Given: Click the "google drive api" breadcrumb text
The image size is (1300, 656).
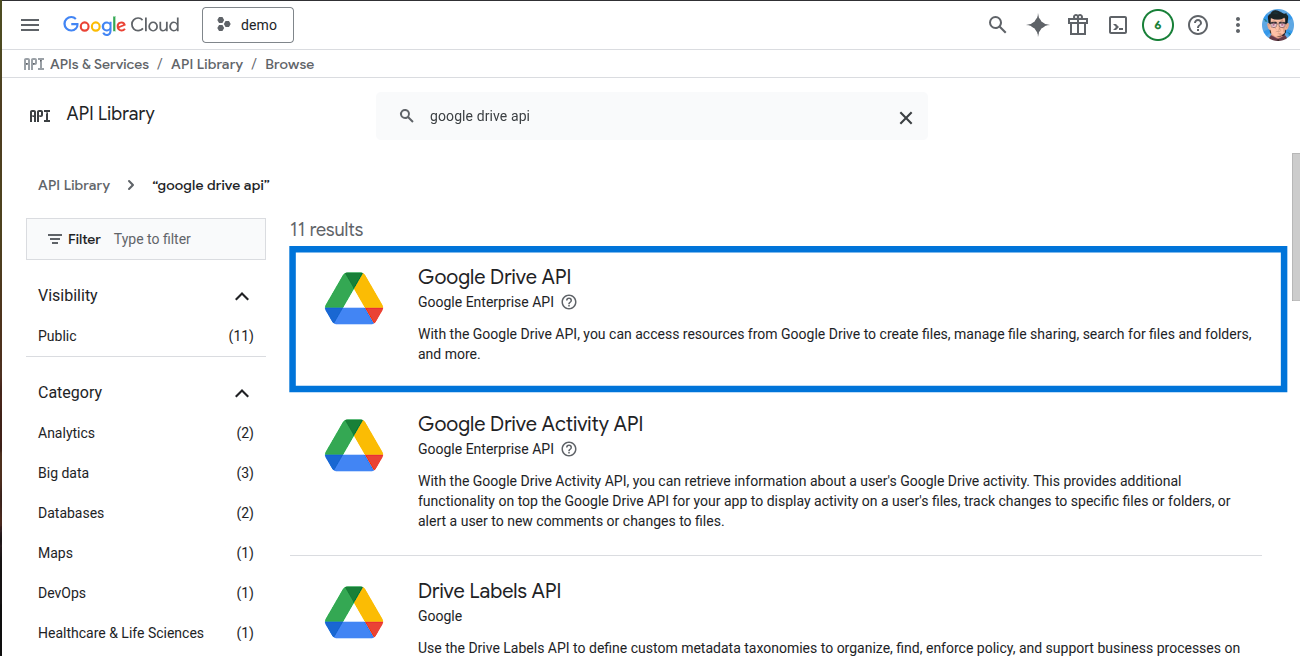Looking at the screenshot, I should click(211, 185).
